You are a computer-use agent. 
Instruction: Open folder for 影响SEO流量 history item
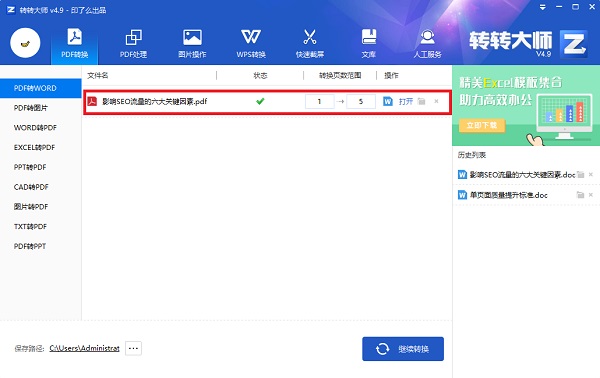click(580, 174)
